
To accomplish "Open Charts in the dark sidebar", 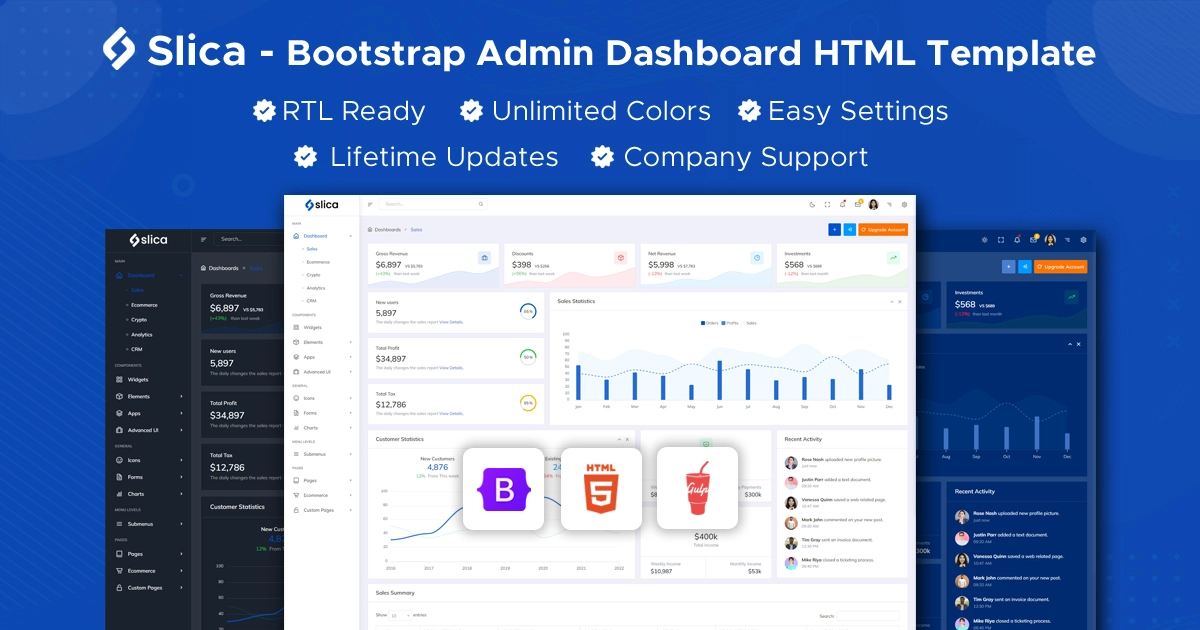I will click(x=136, y=494).
